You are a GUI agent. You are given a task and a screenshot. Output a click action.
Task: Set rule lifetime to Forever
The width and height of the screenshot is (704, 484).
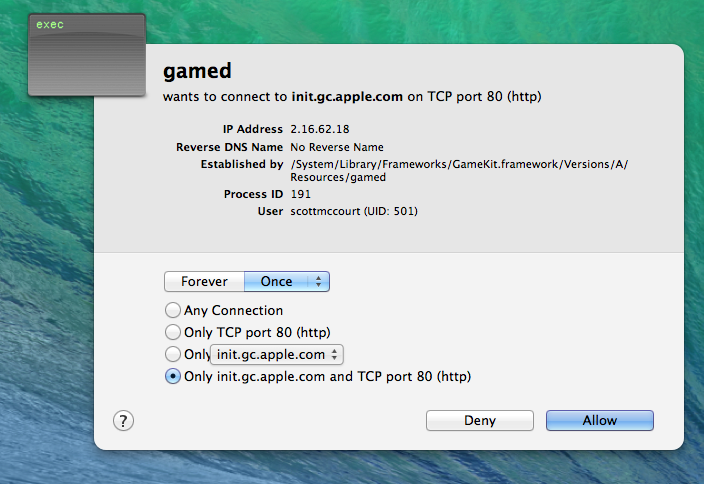coord(204,282)
